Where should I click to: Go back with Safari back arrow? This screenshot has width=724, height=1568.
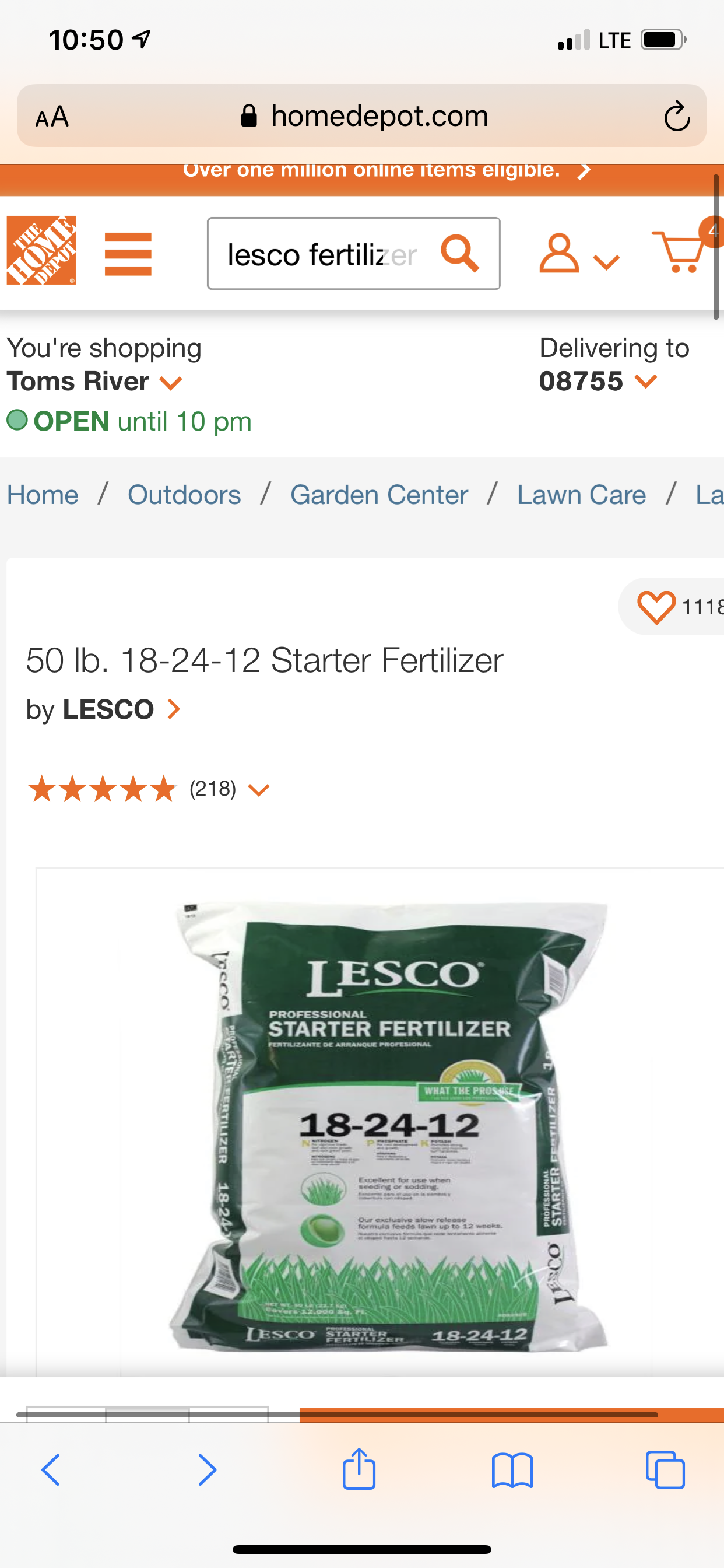pyautogui.click(x=51, y=1470)
